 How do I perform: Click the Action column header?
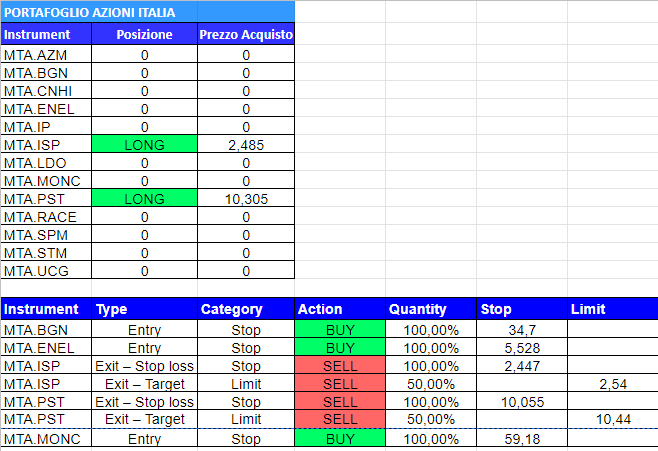[340, 309]
